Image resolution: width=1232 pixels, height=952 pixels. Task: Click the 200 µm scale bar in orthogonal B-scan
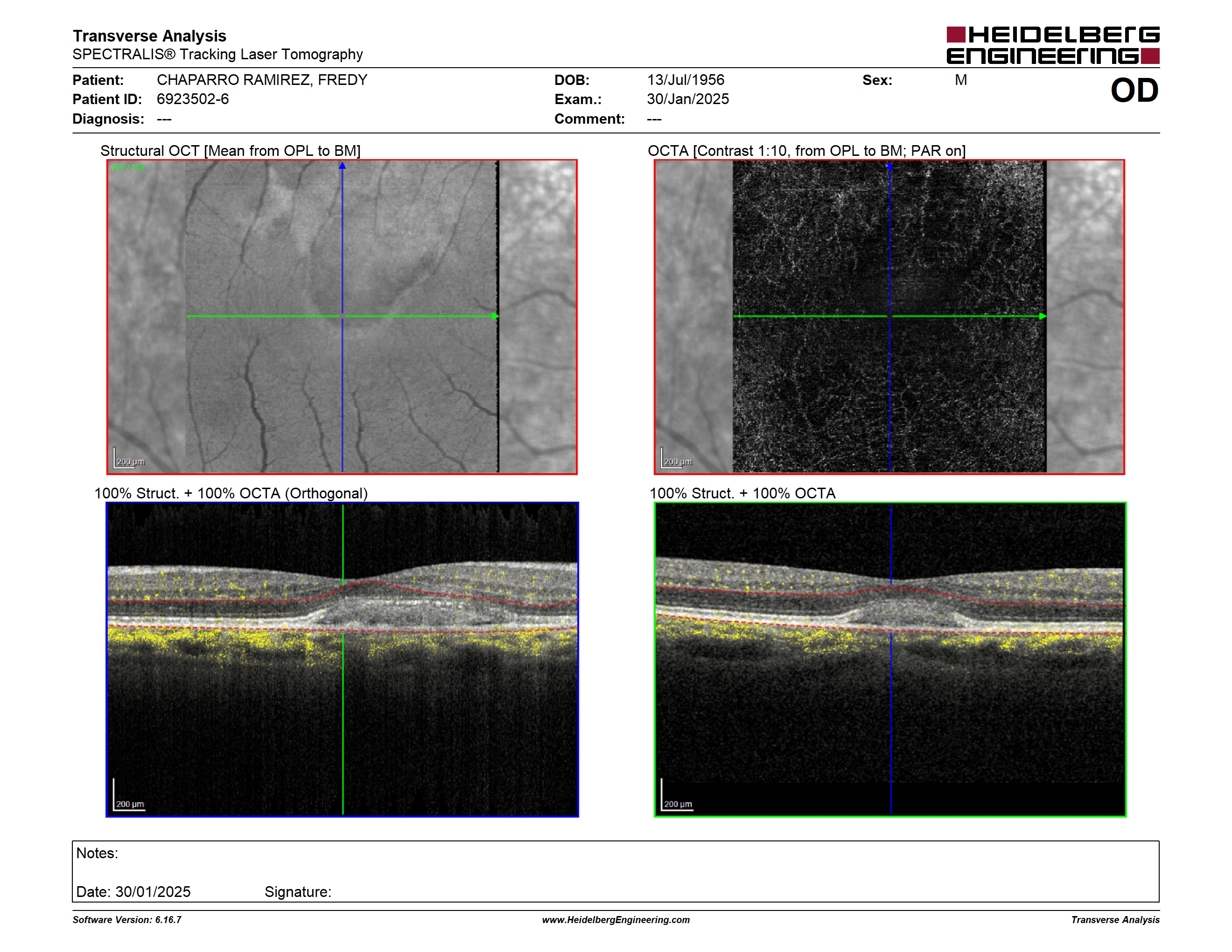129,795
